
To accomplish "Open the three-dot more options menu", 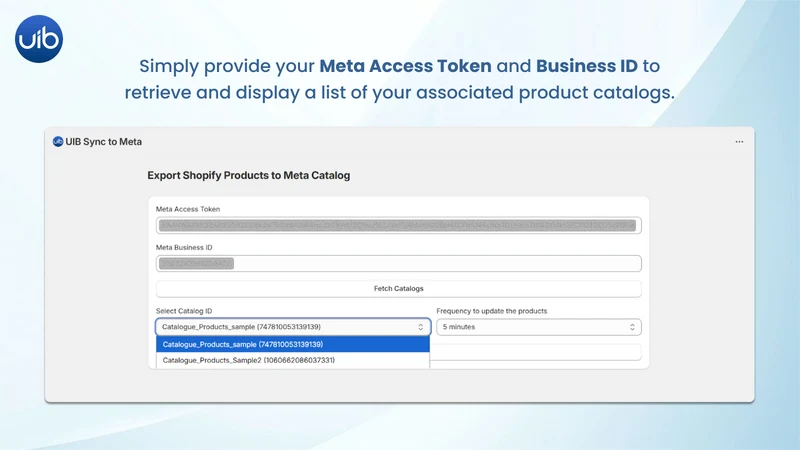I will 739,142.
